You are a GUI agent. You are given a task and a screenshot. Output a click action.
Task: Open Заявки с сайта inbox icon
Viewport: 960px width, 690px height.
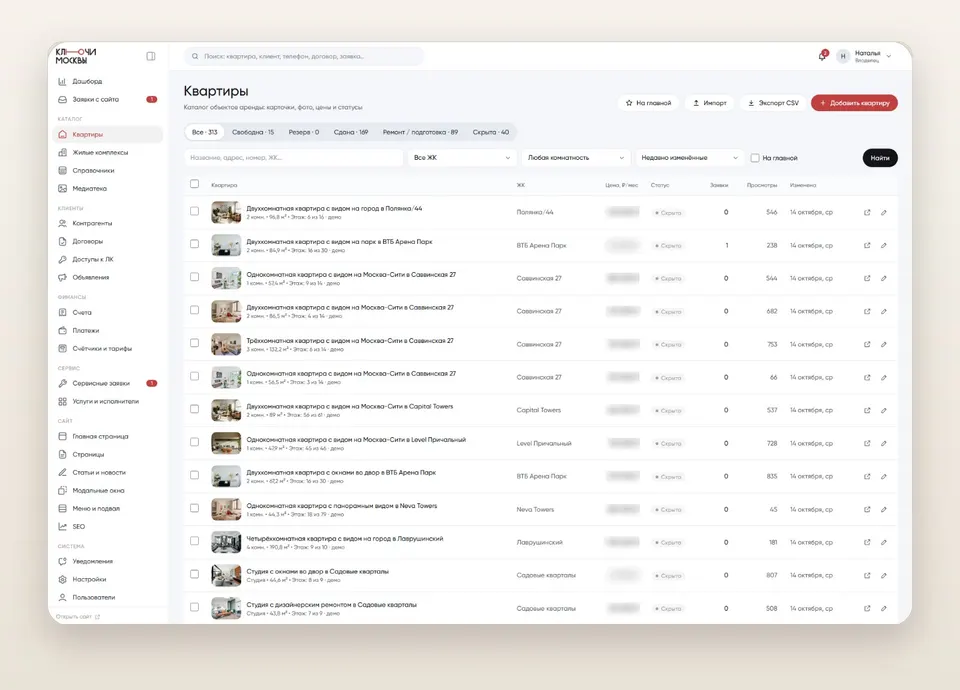(x=62, y=99)
